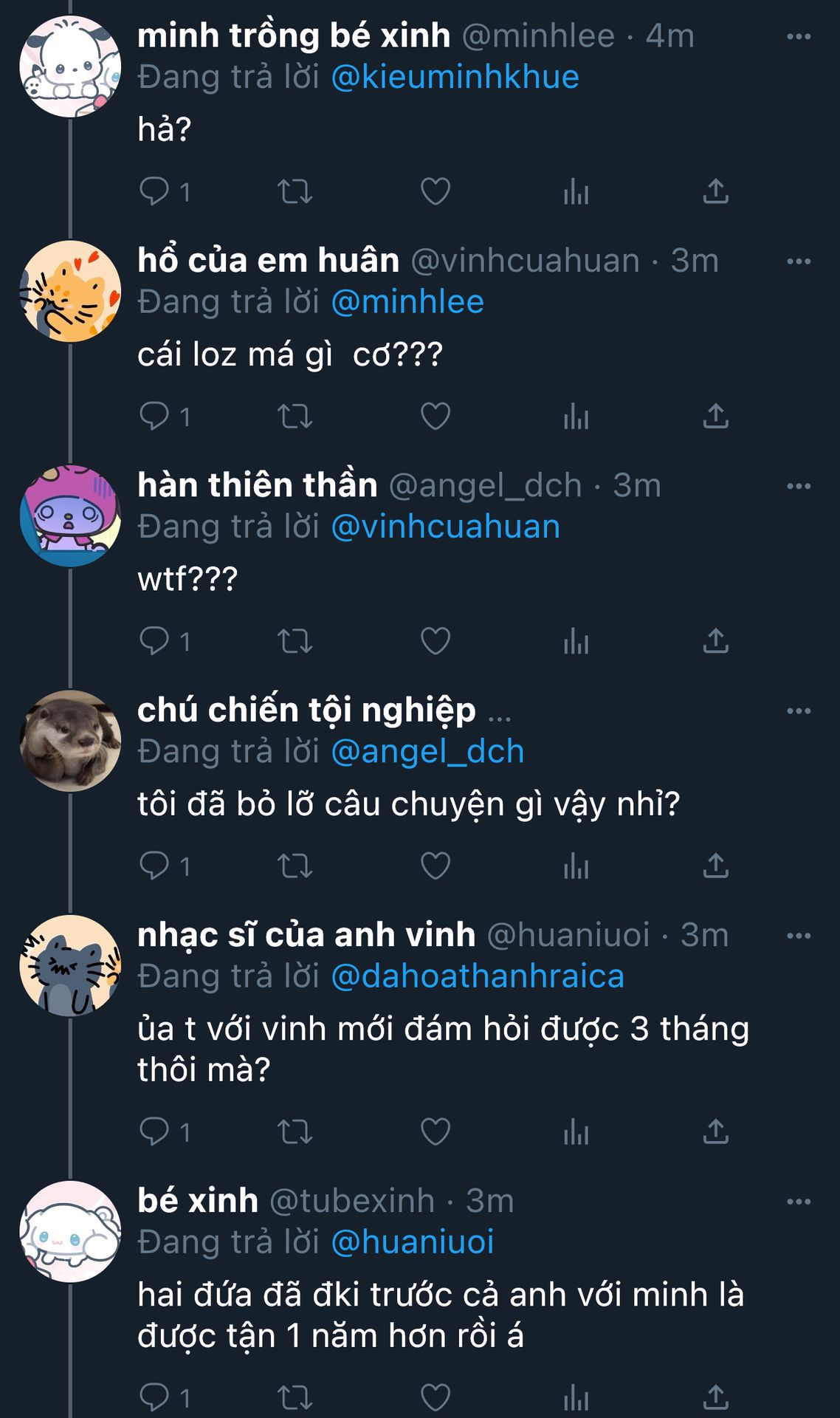Like the tweet from @huaniuoi

click(435, 1131)
